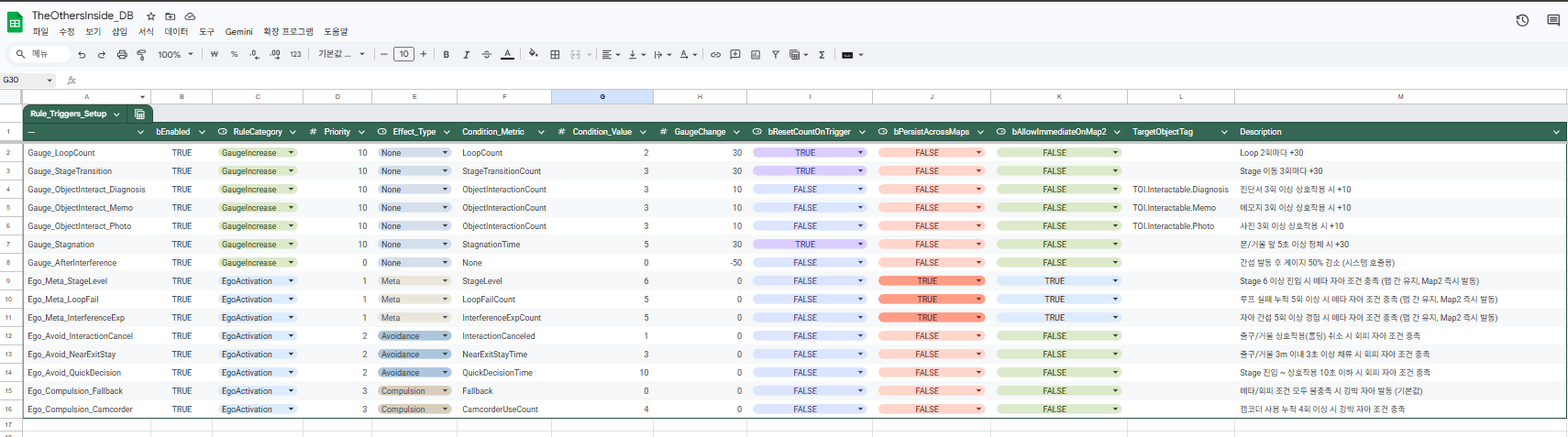This screenshot has width=1568, height=437.
Task: Open Google Sheets home icon
Action: pos(15,23)
